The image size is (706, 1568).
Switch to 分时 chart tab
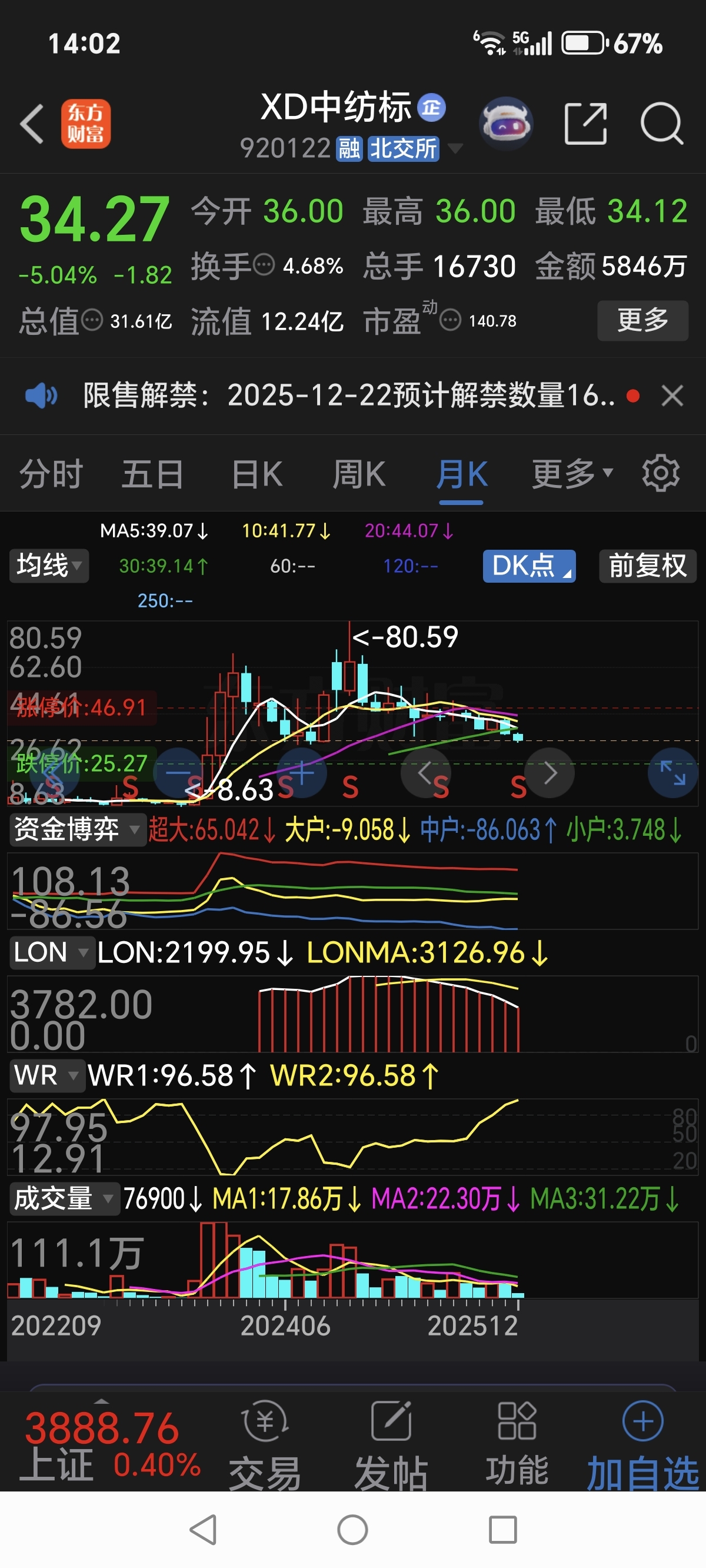[51, 474]
